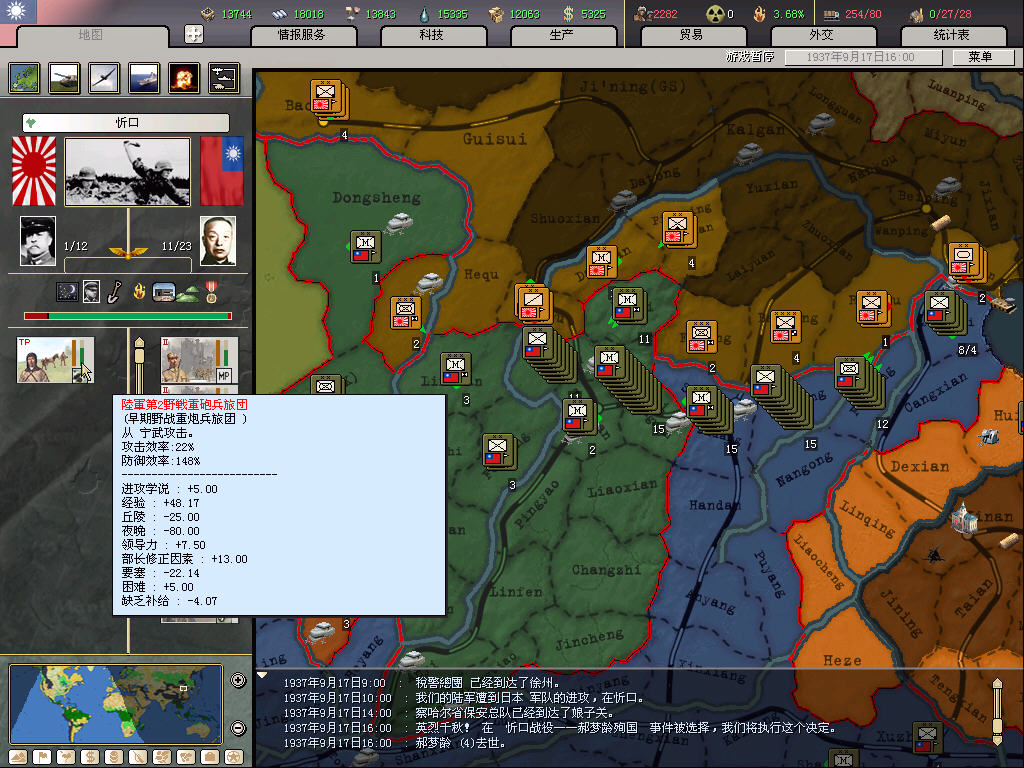Select Chinese stack labeled 8/4 near Cangxian
This screenshot has height=768, width=1024.
tap(946, 312)
